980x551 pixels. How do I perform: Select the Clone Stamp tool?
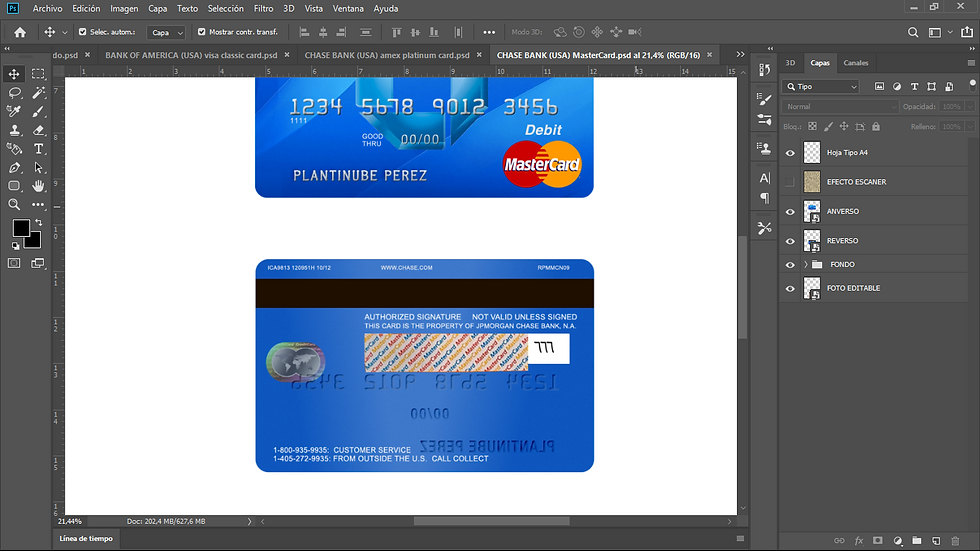click(x=14, y=130)
